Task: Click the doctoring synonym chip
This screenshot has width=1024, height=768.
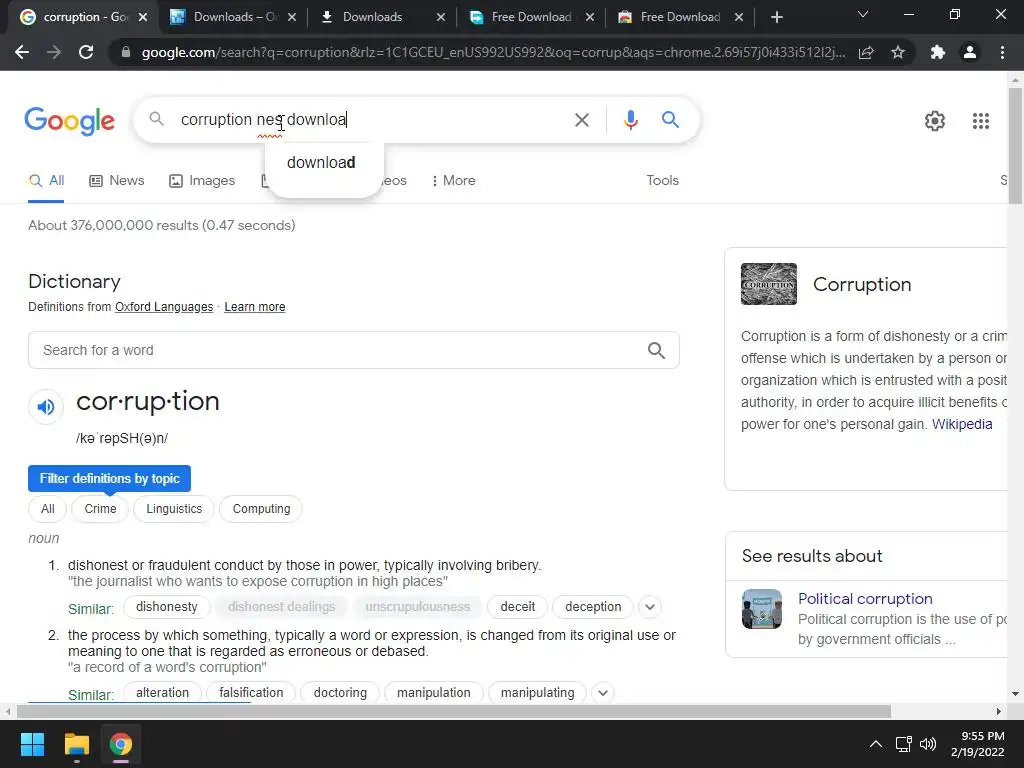Action: pos(340,693)
